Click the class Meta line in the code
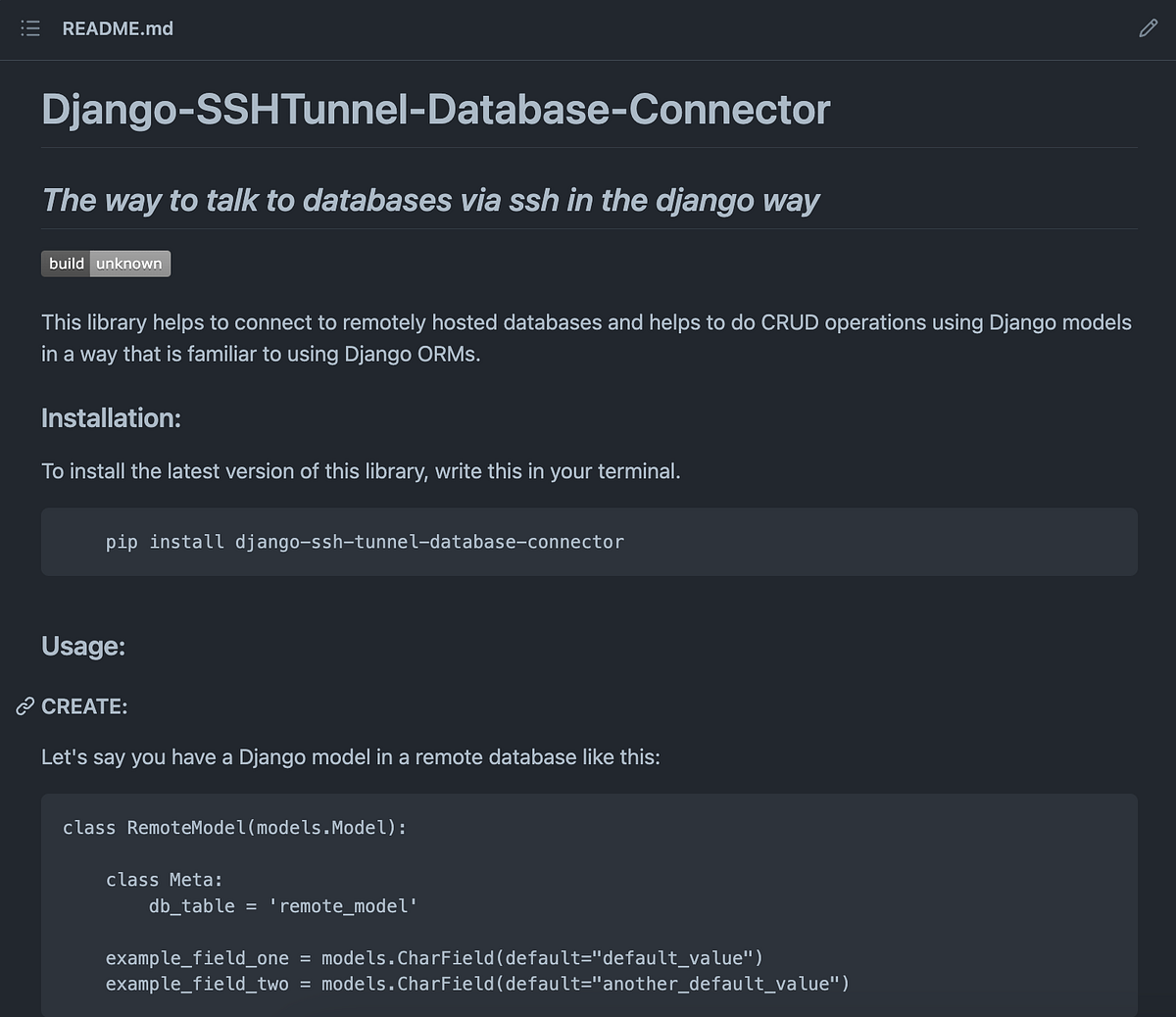The width and height of the screenshot is (1176, 1017). [165, 880]
